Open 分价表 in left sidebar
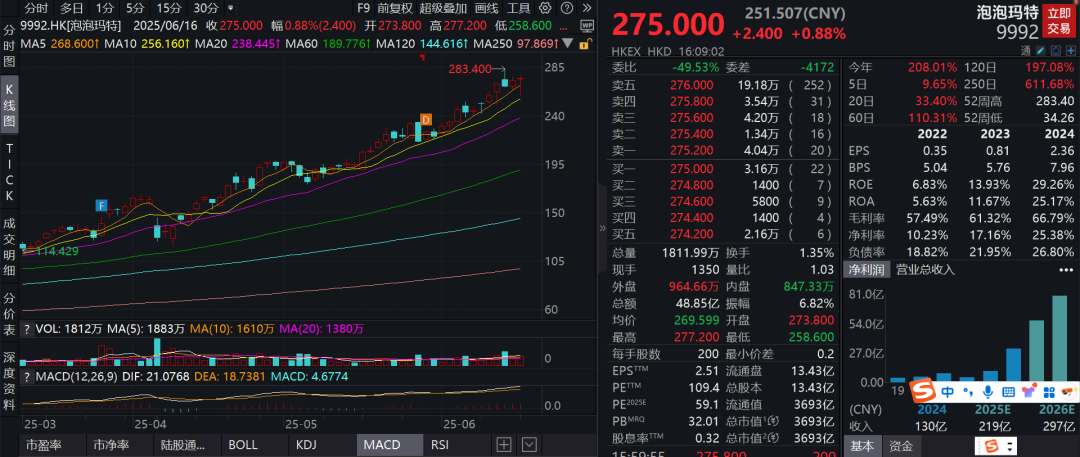The image size is (1080, 457). [x=10, y=314]
